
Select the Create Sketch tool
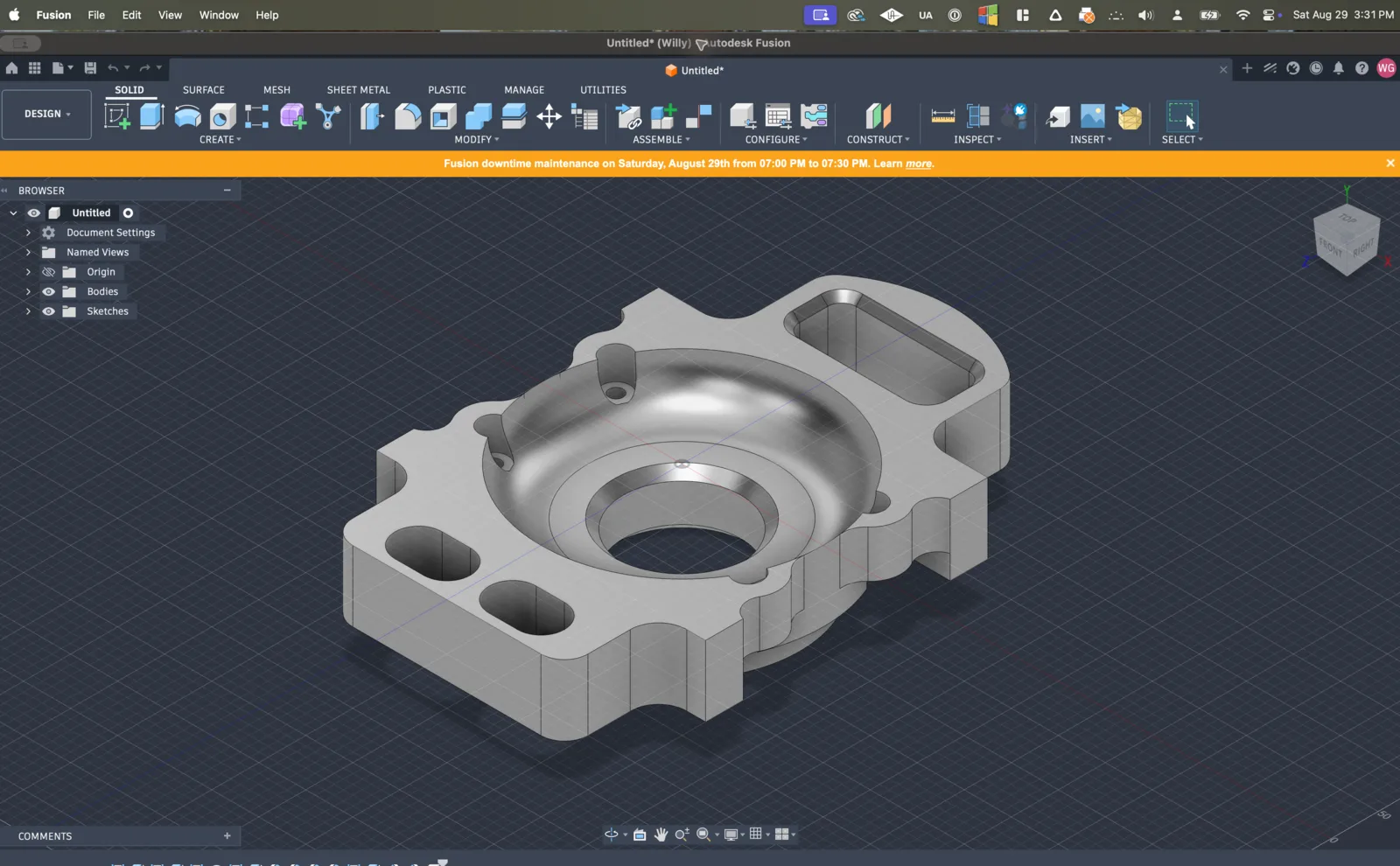(x=117, y=115)
